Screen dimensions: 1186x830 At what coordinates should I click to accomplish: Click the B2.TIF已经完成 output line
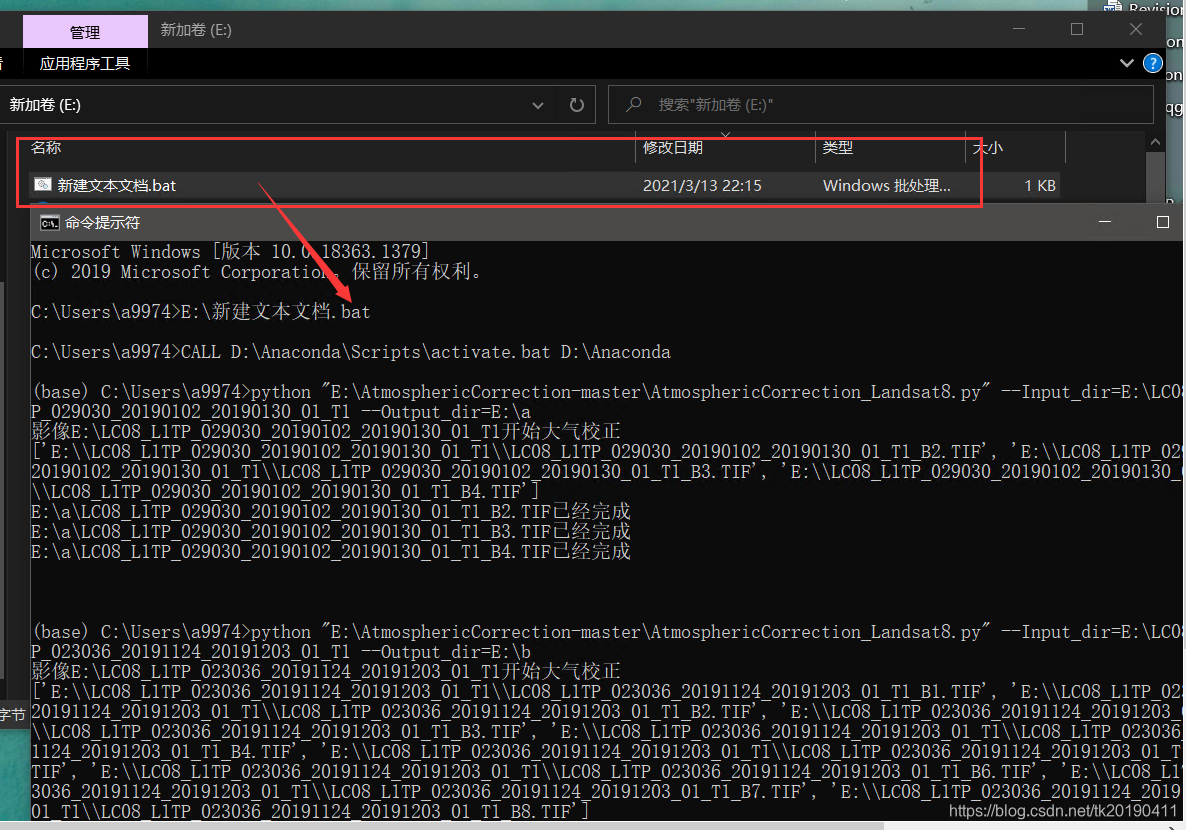tap(331, 511)
